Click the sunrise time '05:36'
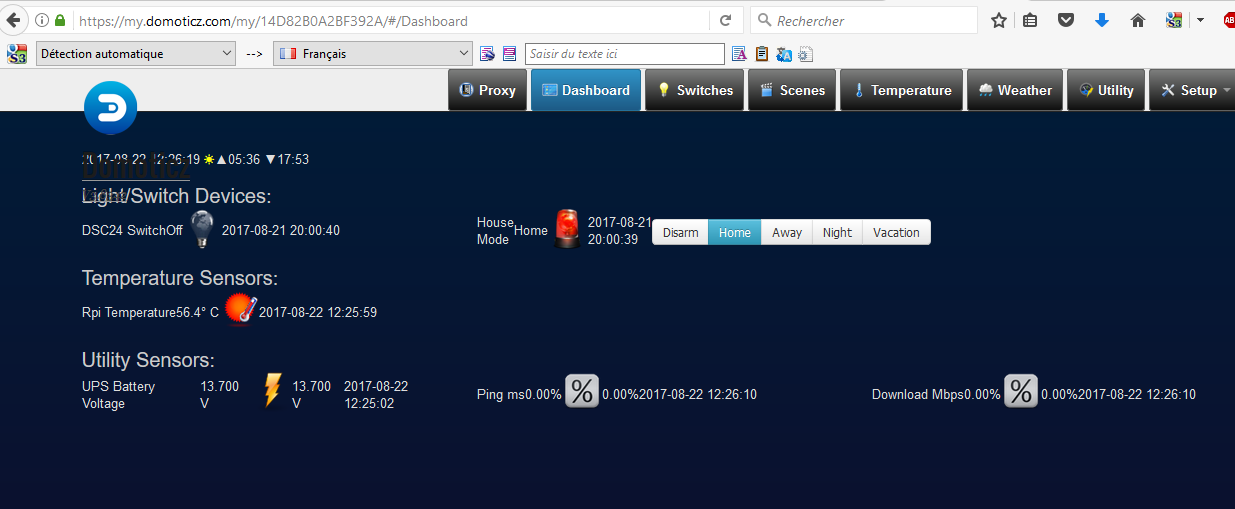The image size is (1235, 509). [x=244, y=159]
